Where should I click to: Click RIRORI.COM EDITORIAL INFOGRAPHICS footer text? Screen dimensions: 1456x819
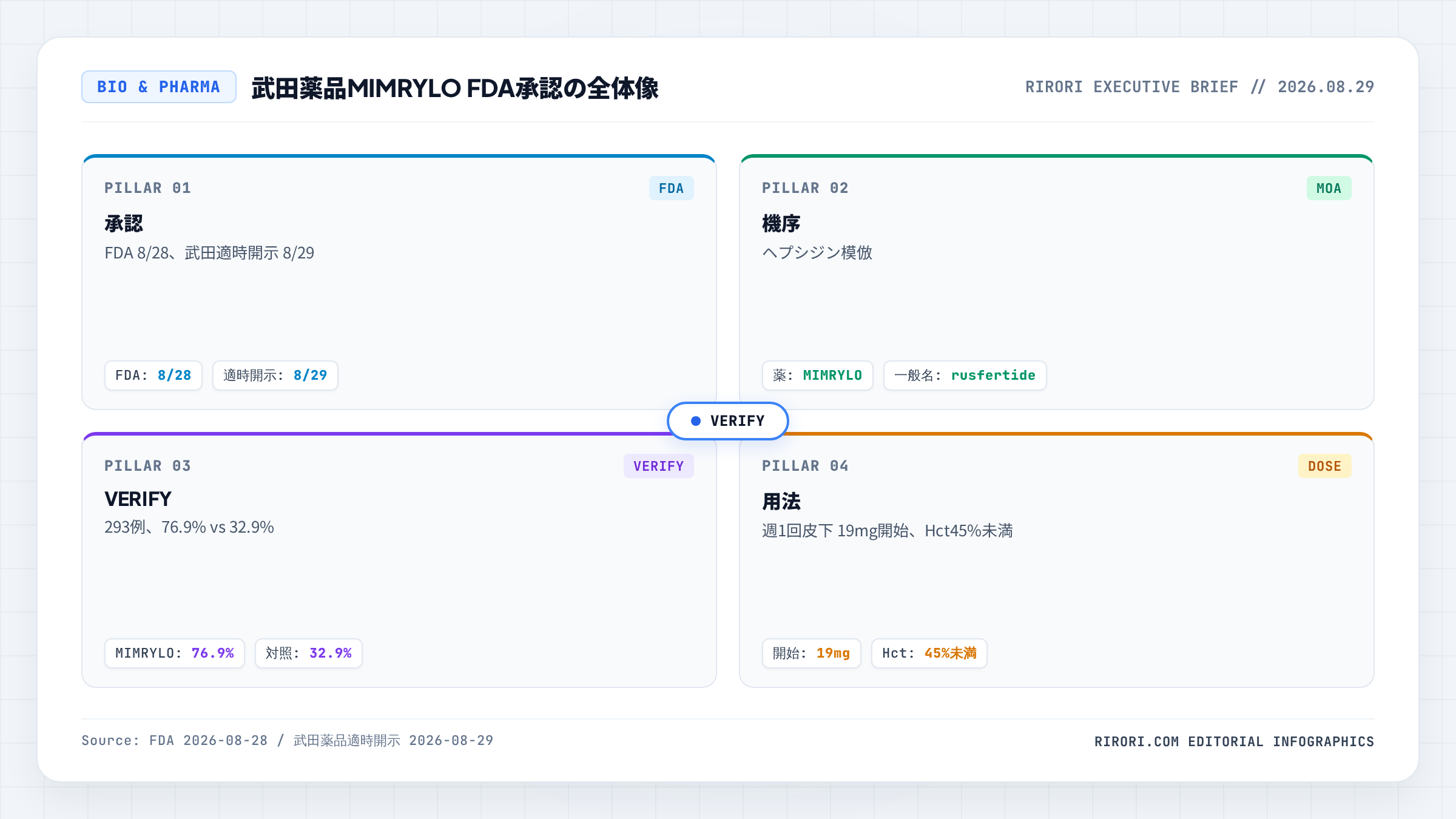[x=1234, y=741]
